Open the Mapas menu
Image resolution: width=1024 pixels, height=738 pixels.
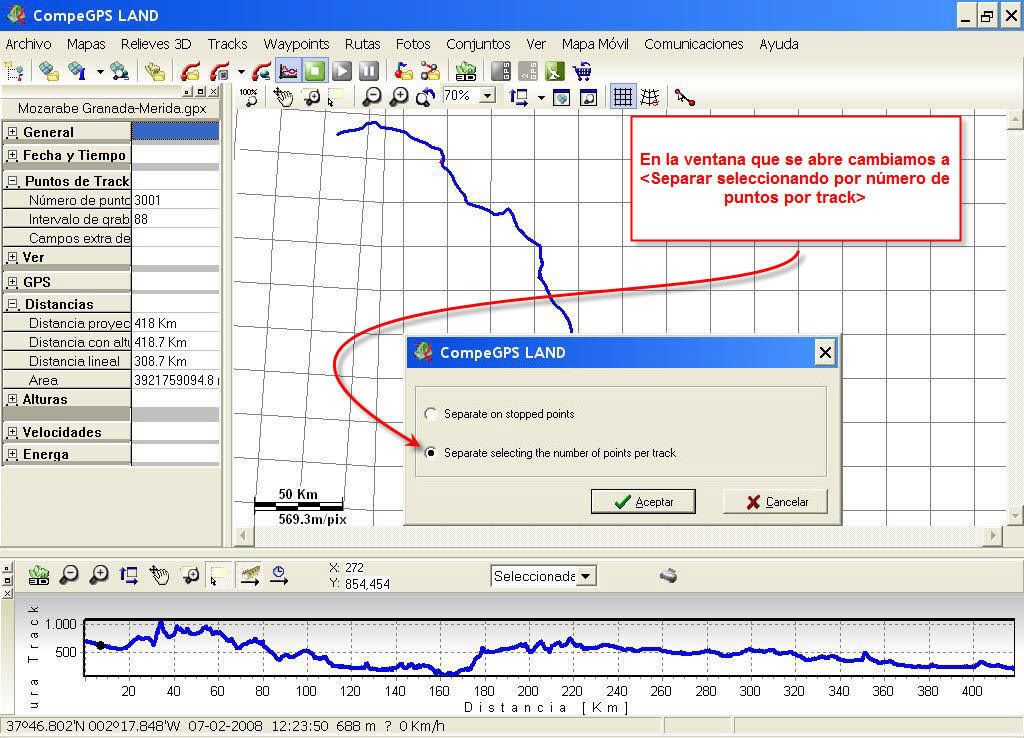[x=86, y=44]
